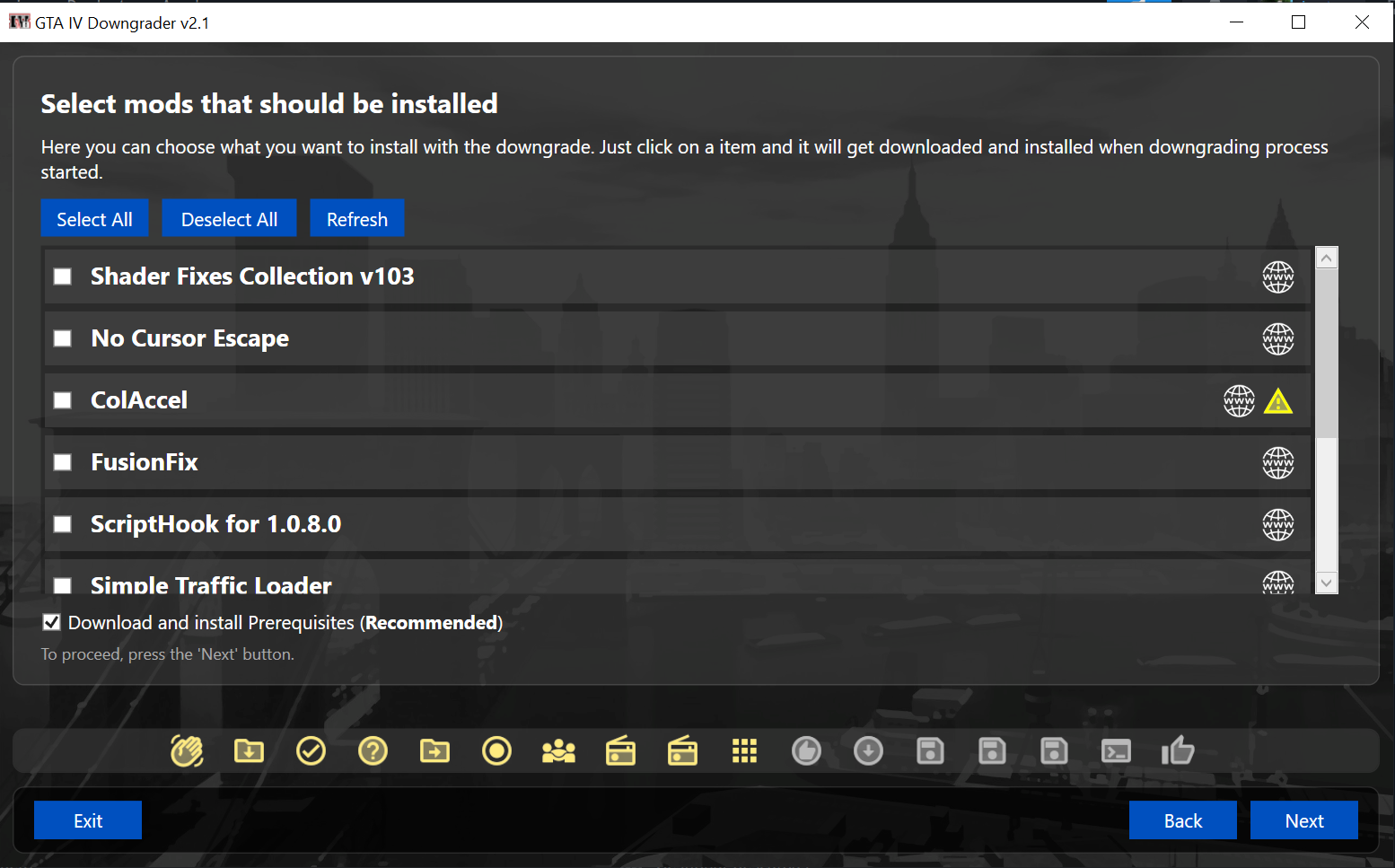Select the 'No Cursor Escape' row text
The image size is (1395, 868).
pos(190,338)
